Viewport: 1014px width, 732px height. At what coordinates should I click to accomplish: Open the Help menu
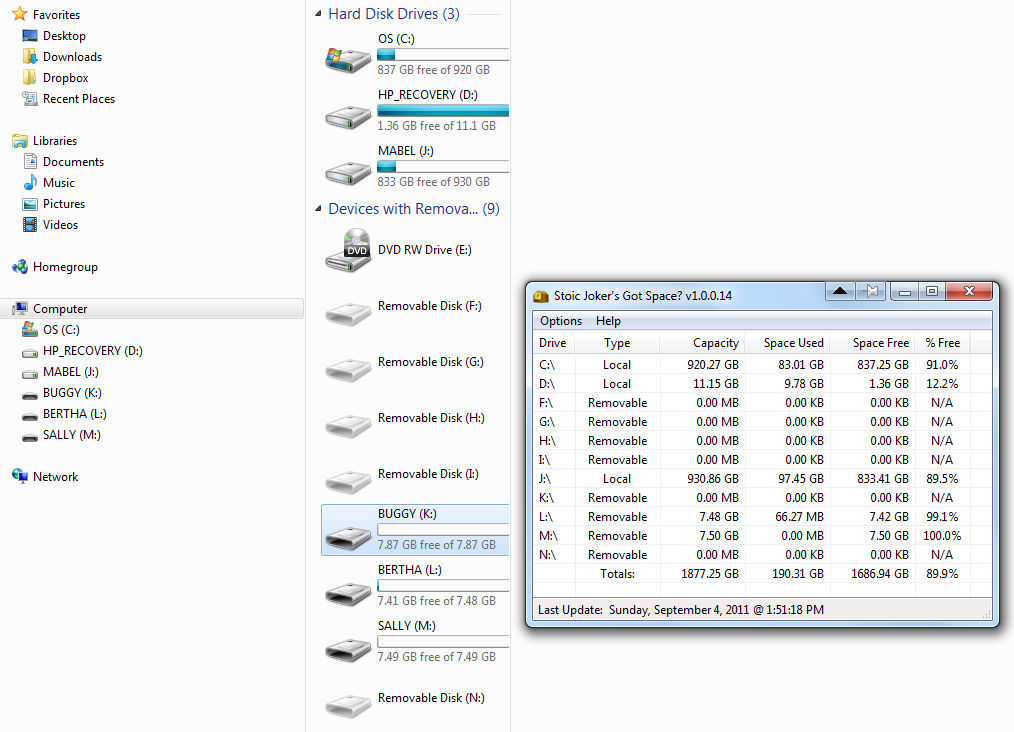(x=608, y=321)
